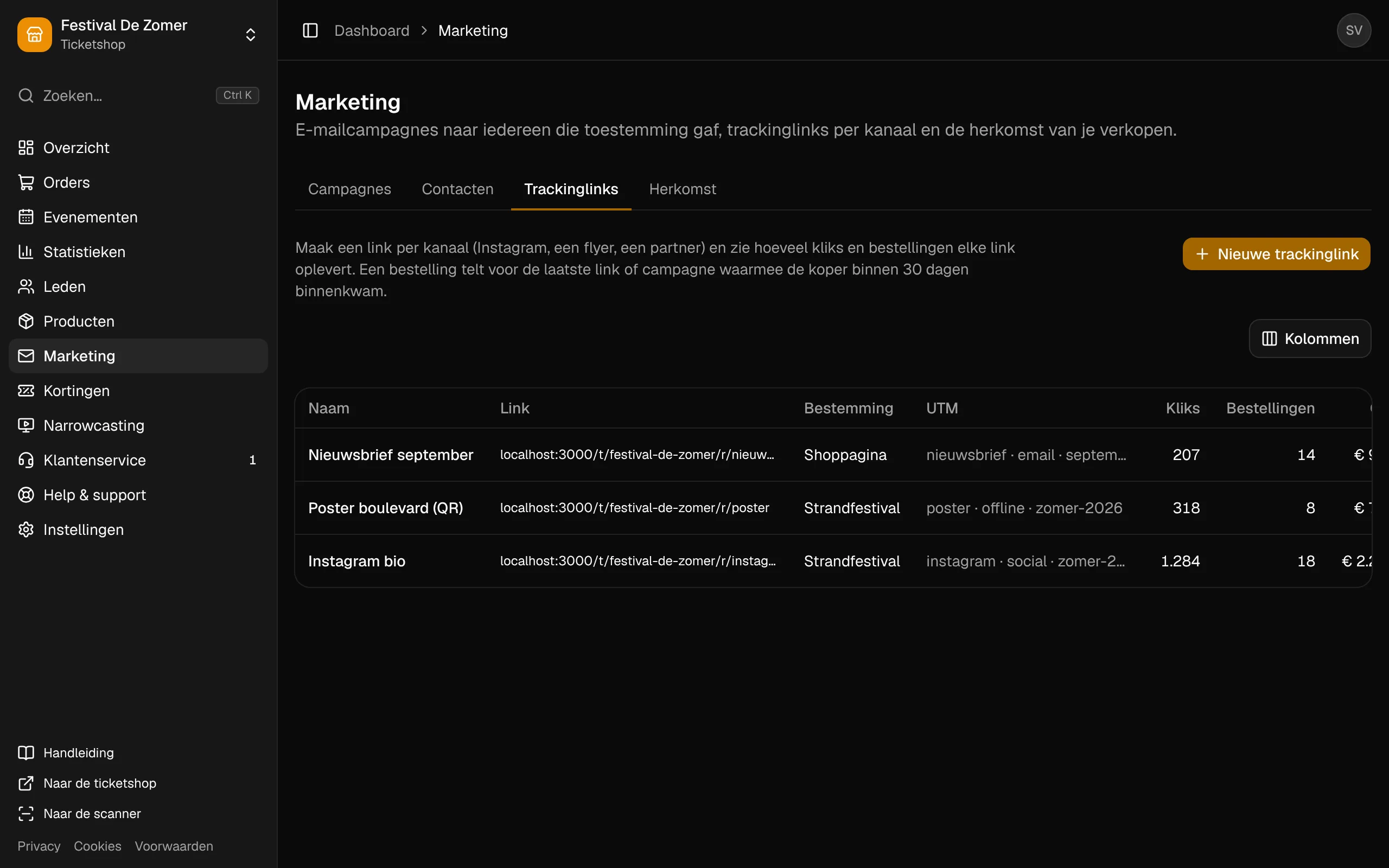Click the Overzicht icon in the sidebar
Image resolution: width=1389 pixels, height=868 pixels.
(26, 148)
